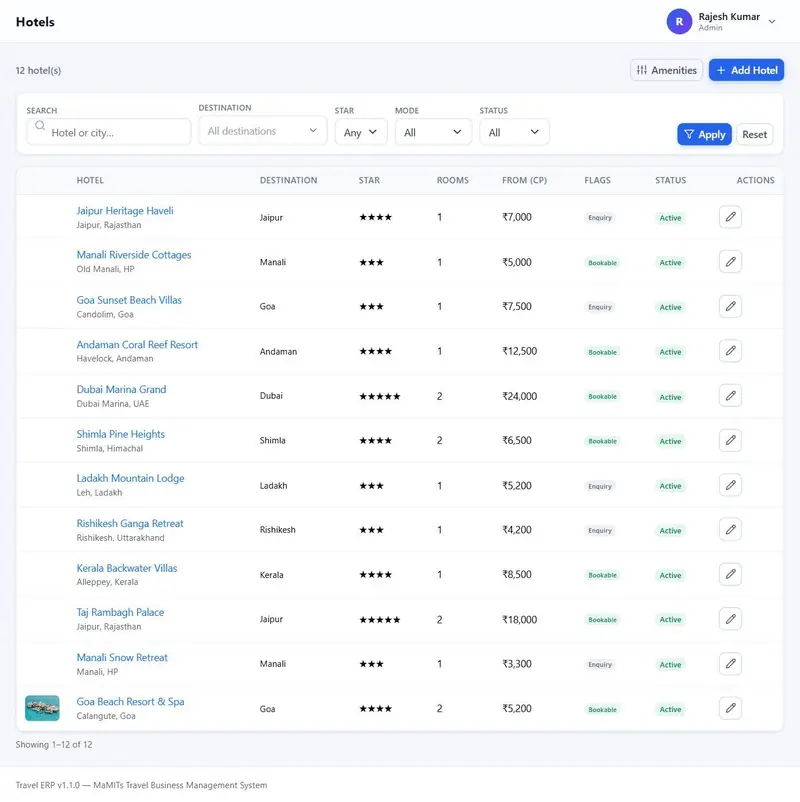Click the STAR column header
The width and height of the screenshot is (800, 802).
[369, 180]
